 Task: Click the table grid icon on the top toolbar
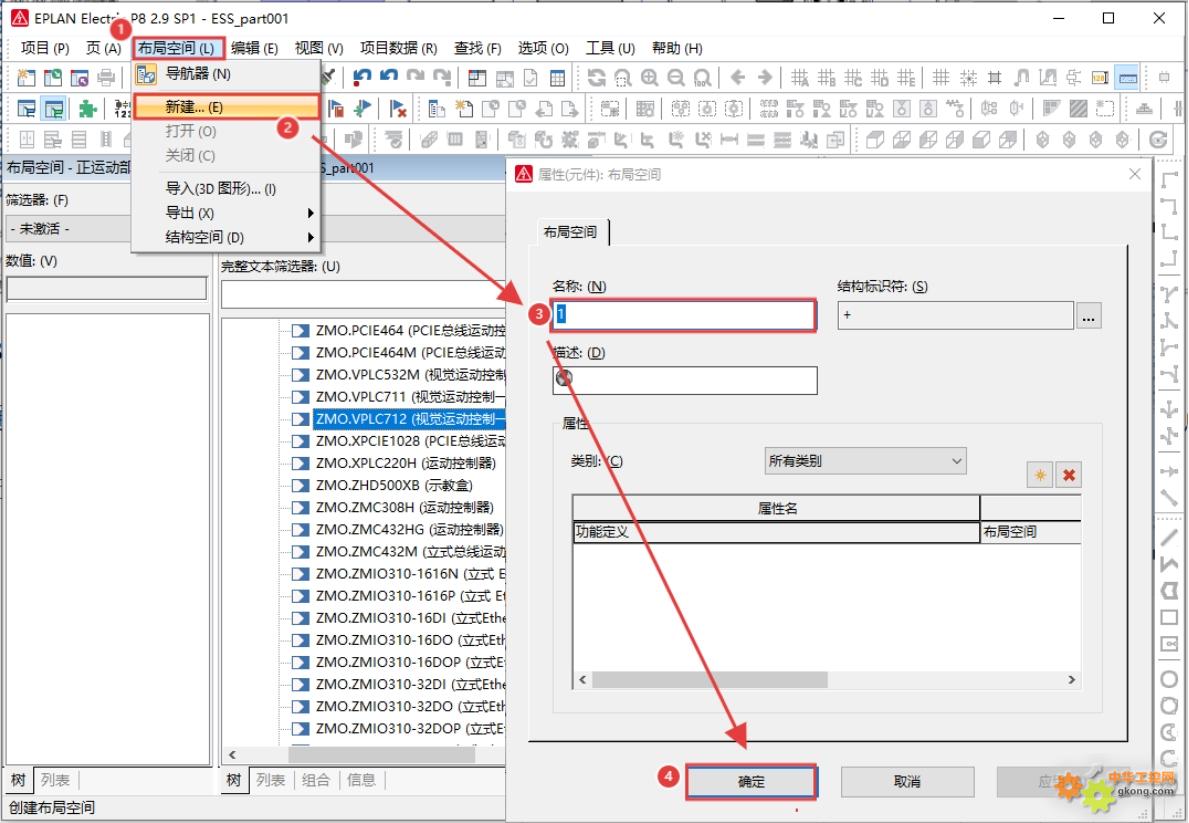(557, 77)
